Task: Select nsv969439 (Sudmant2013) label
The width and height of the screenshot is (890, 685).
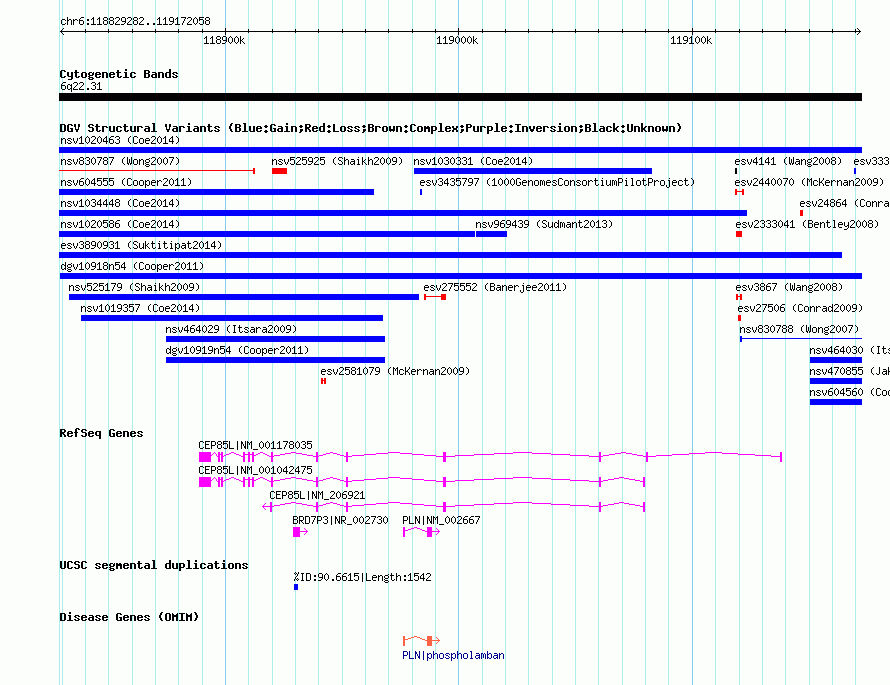Action: pos(544,224)
